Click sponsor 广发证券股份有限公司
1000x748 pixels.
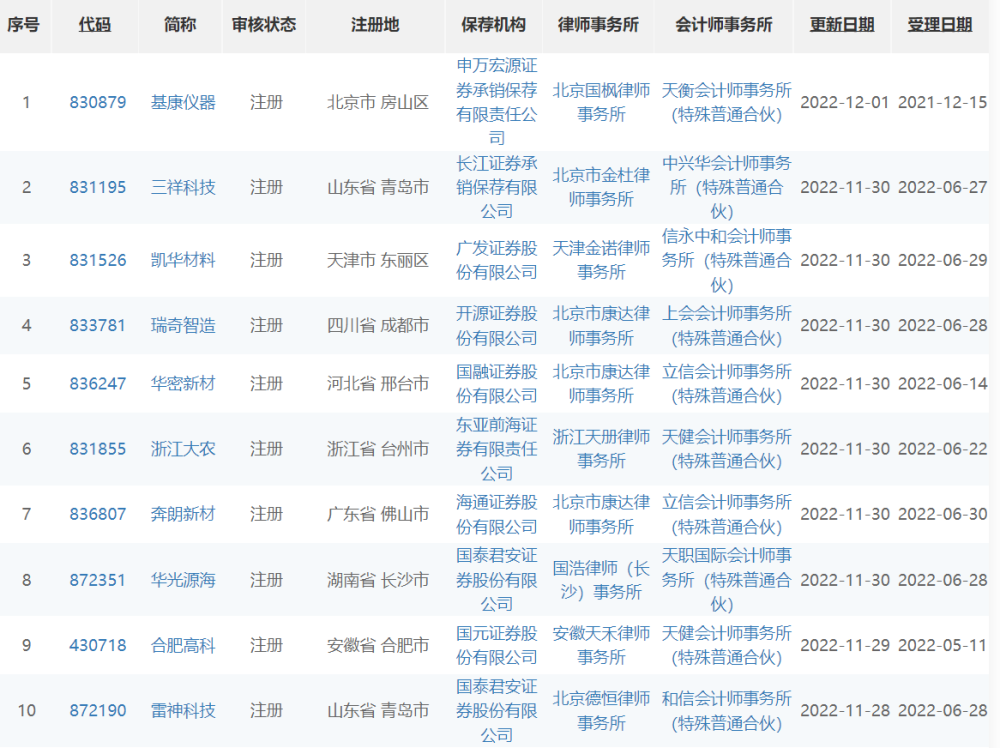point(497,260)
